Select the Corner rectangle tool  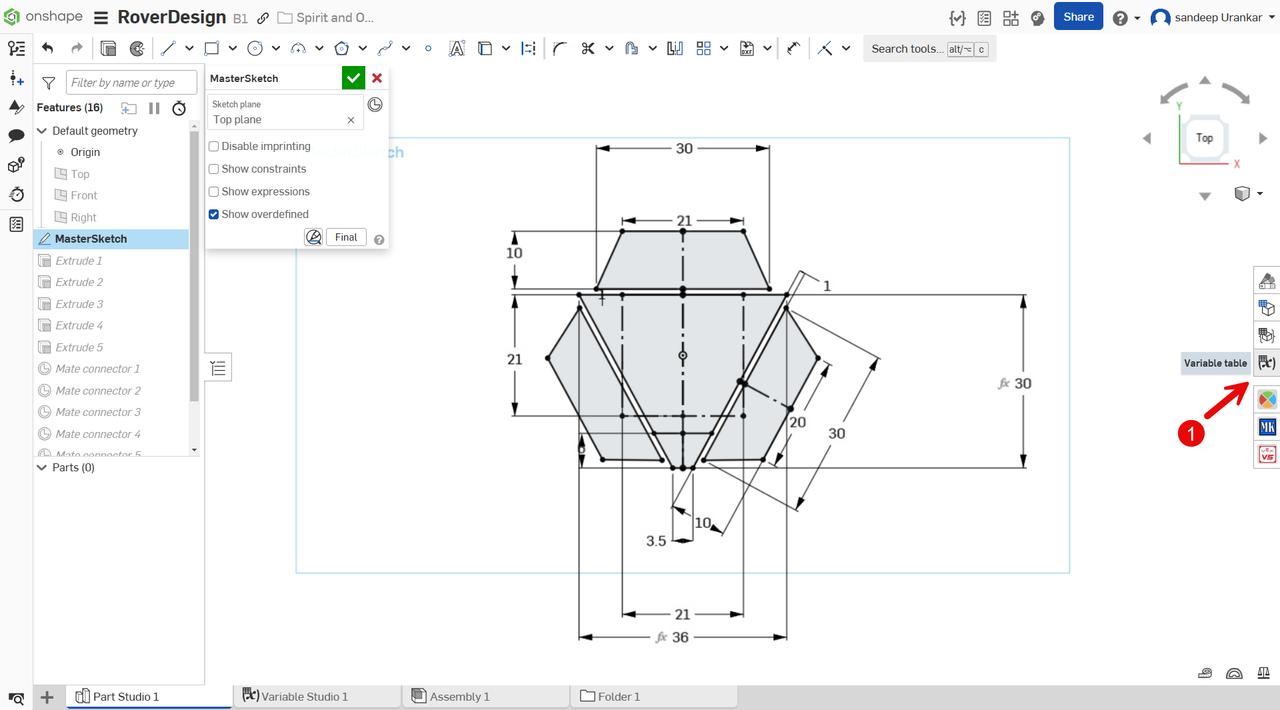click(212, 47)
